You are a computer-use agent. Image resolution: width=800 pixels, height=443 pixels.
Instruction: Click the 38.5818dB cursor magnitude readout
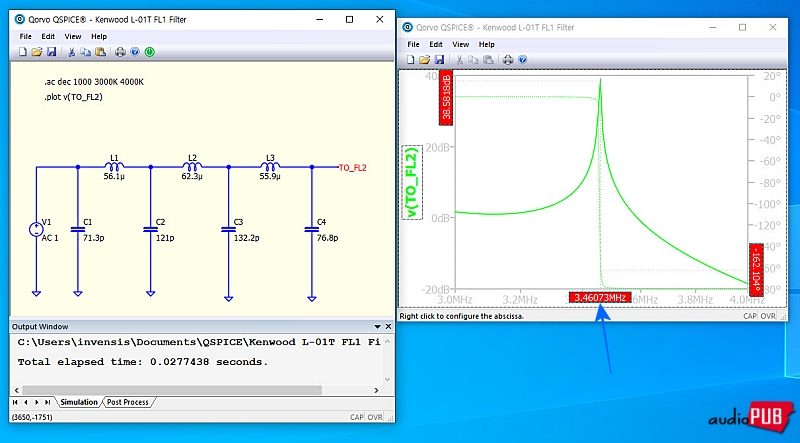pos(446,97)
